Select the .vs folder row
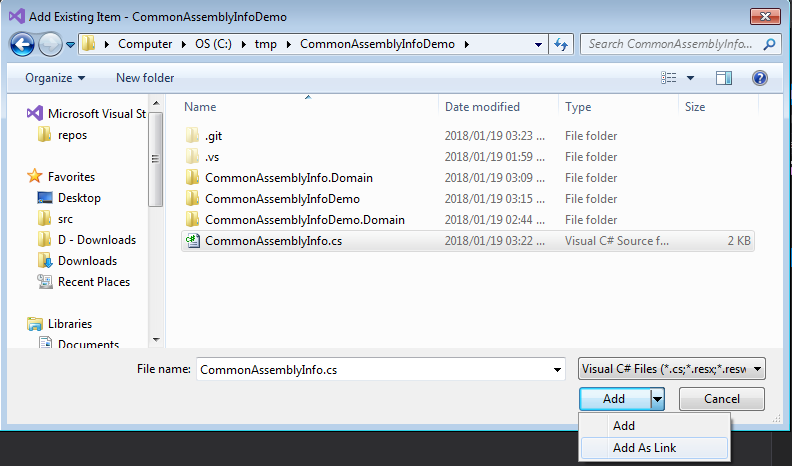This screenshot has width=792, height=466. click(467, 157)
